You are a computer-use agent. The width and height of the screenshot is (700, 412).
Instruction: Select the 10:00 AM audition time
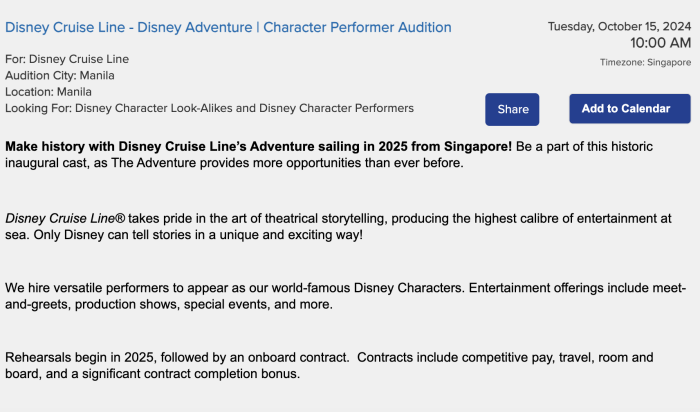point(660,43)
